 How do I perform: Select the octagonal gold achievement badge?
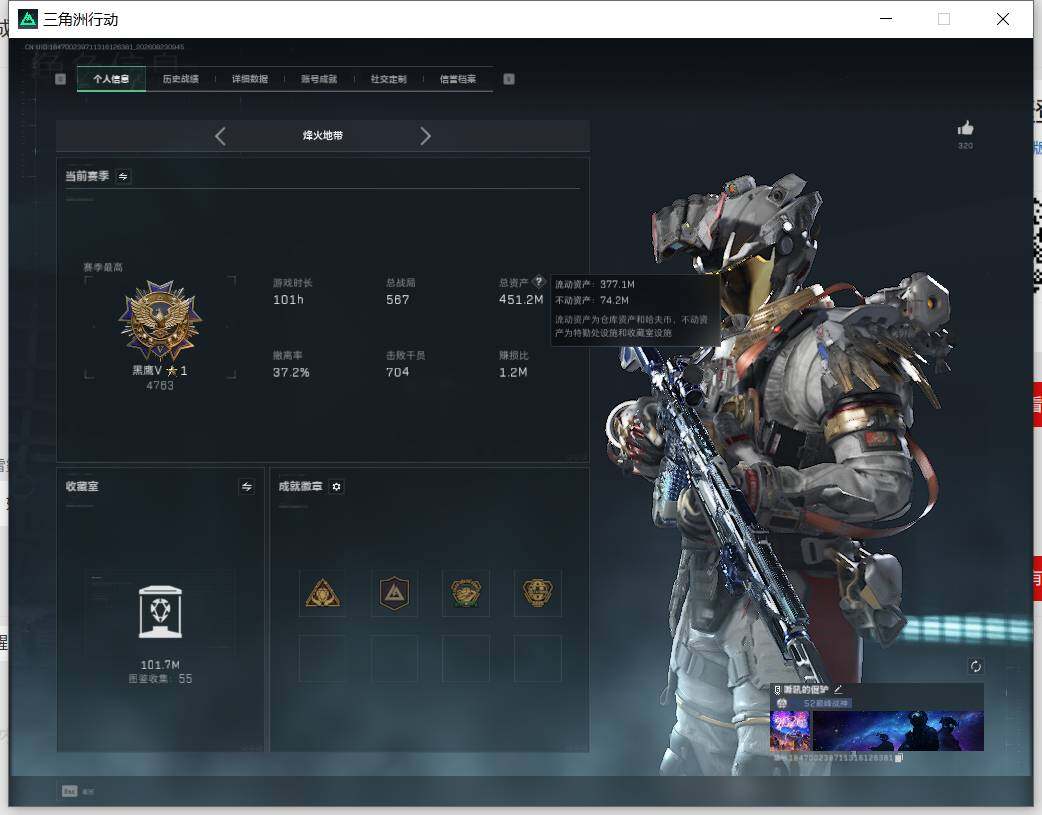pyautogui.click(x=538, y=593)
